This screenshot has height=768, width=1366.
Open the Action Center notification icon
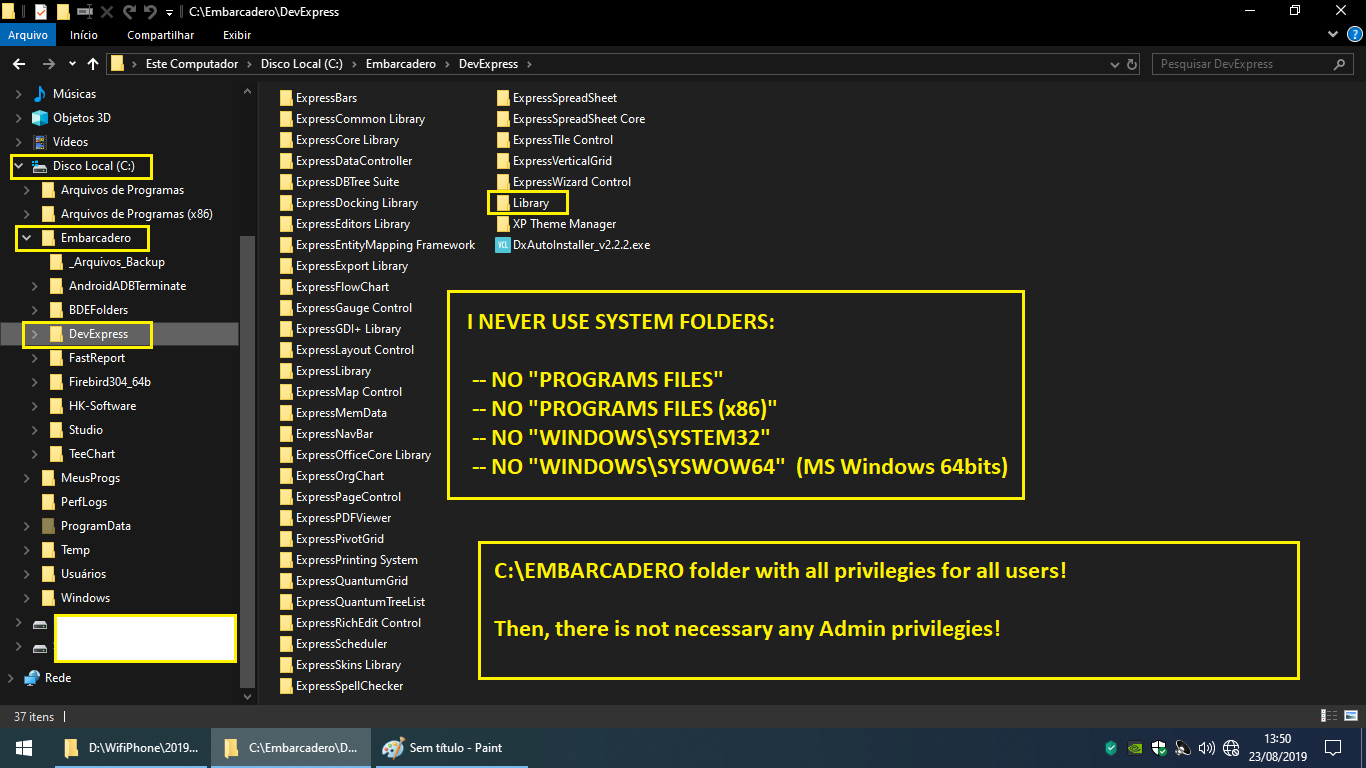pyautogui.click(x=1333, y=748)
